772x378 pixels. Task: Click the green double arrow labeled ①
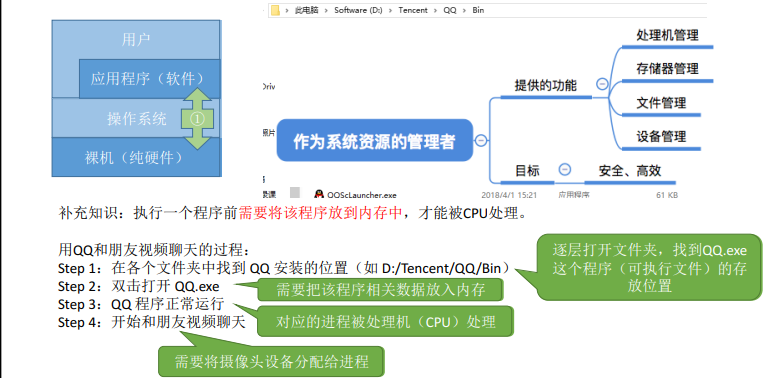[197, 119]
